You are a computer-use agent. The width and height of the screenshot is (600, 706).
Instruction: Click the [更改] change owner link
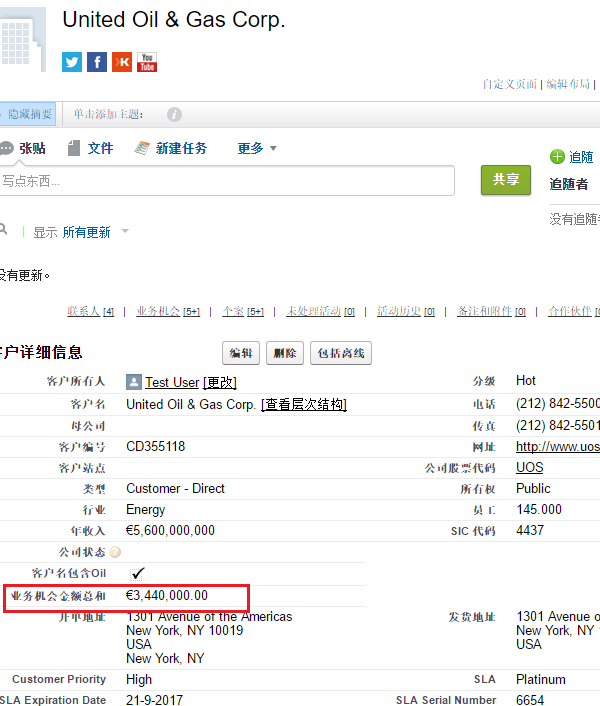click(x=220, y=382)
